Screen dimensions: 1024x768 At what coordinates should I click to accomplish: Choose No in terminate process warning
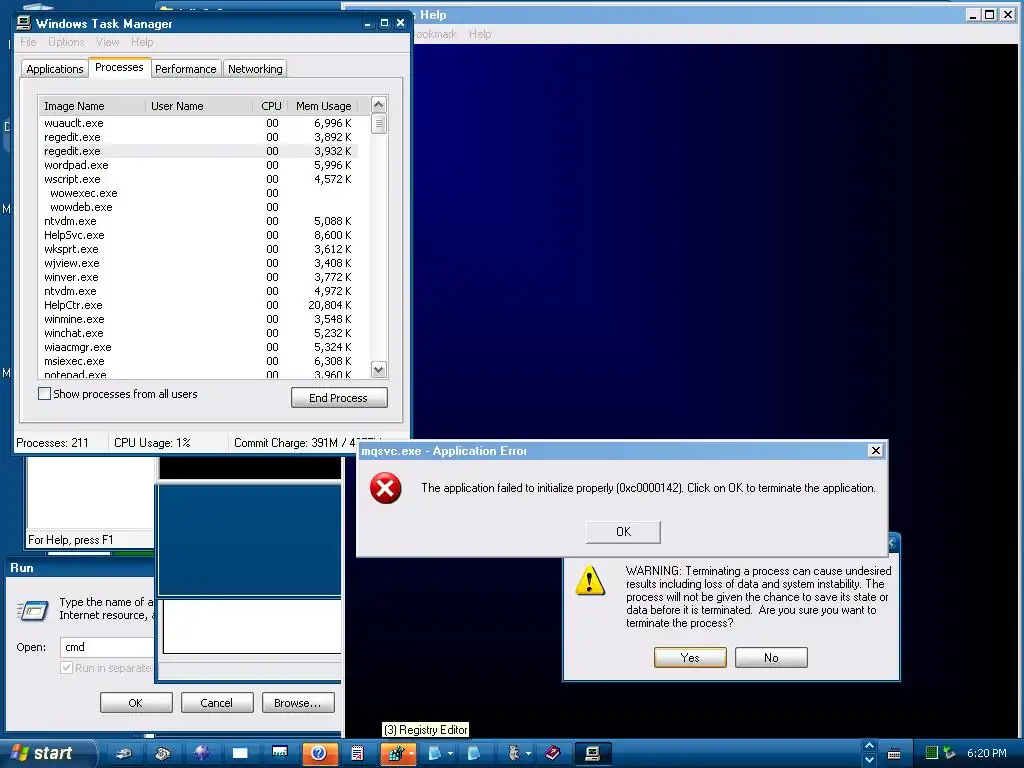click(771, 658)
